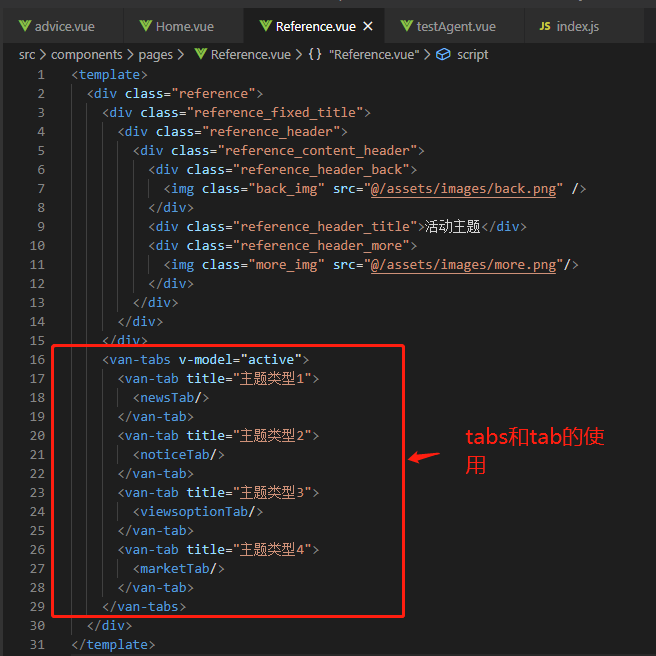
Task: Click Vue icon on advice.vue tab
Action: point(25,26)
